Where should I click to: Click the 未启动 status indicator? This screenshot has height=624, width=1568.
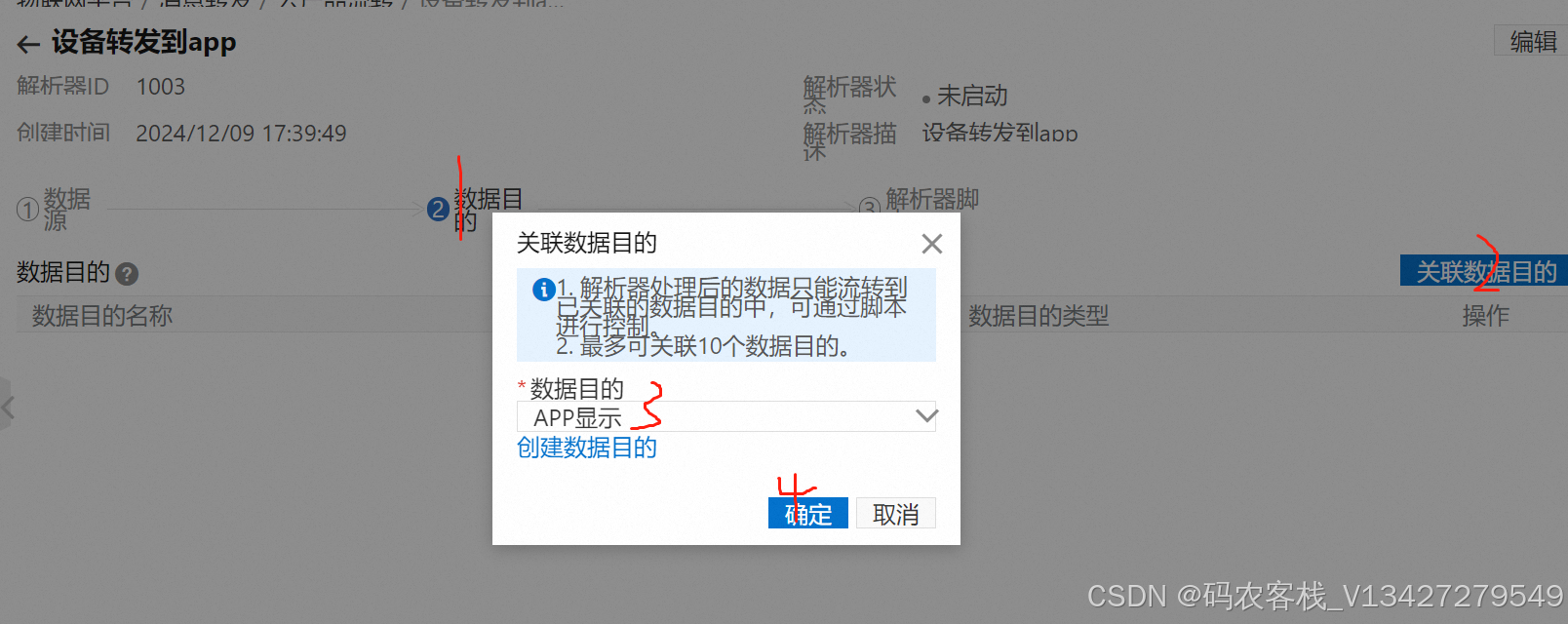pyautogui.click(x=965, y=97)
